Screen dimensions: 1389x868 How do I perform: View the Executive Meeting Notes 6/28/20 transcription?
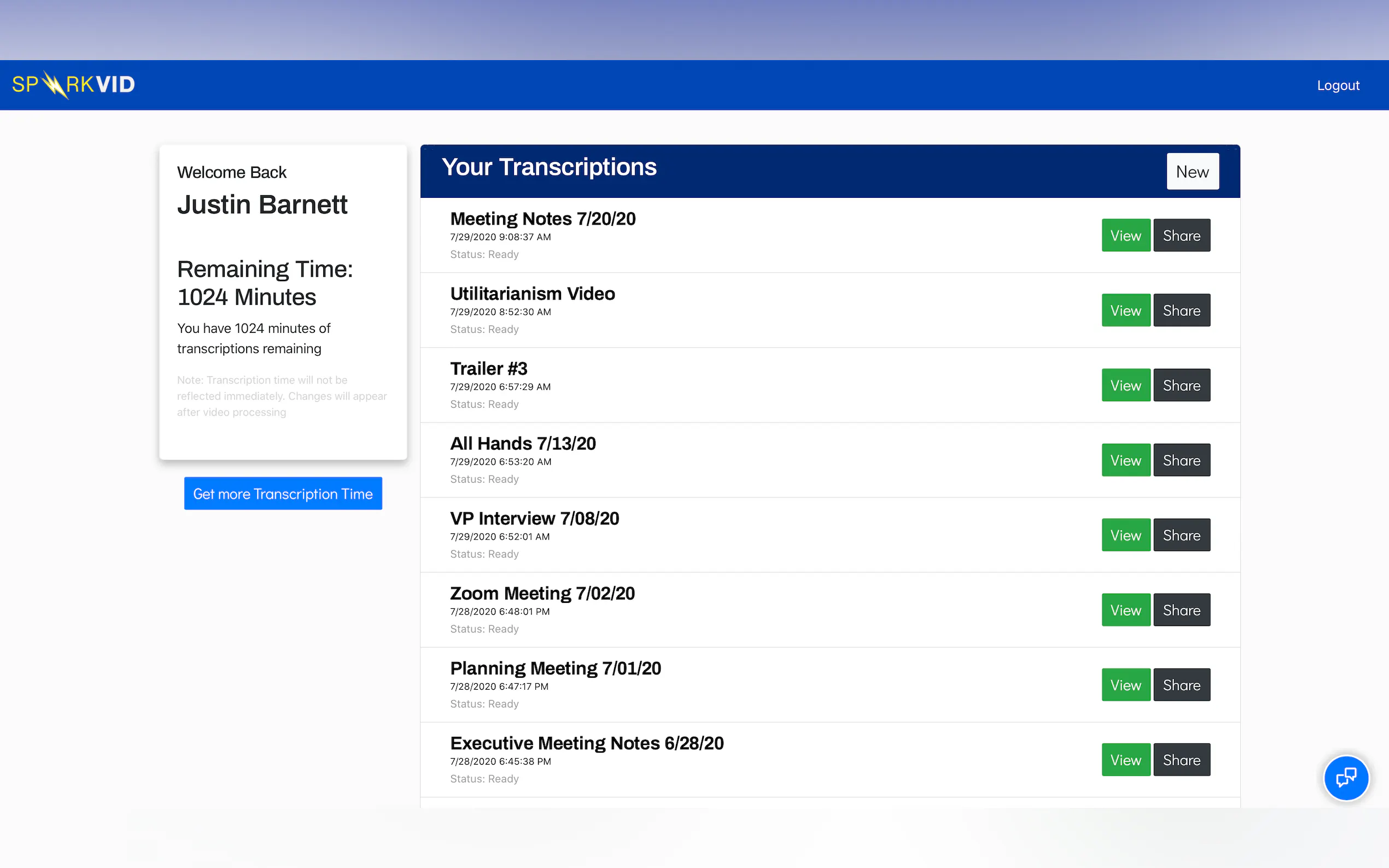coord(1125,760)
